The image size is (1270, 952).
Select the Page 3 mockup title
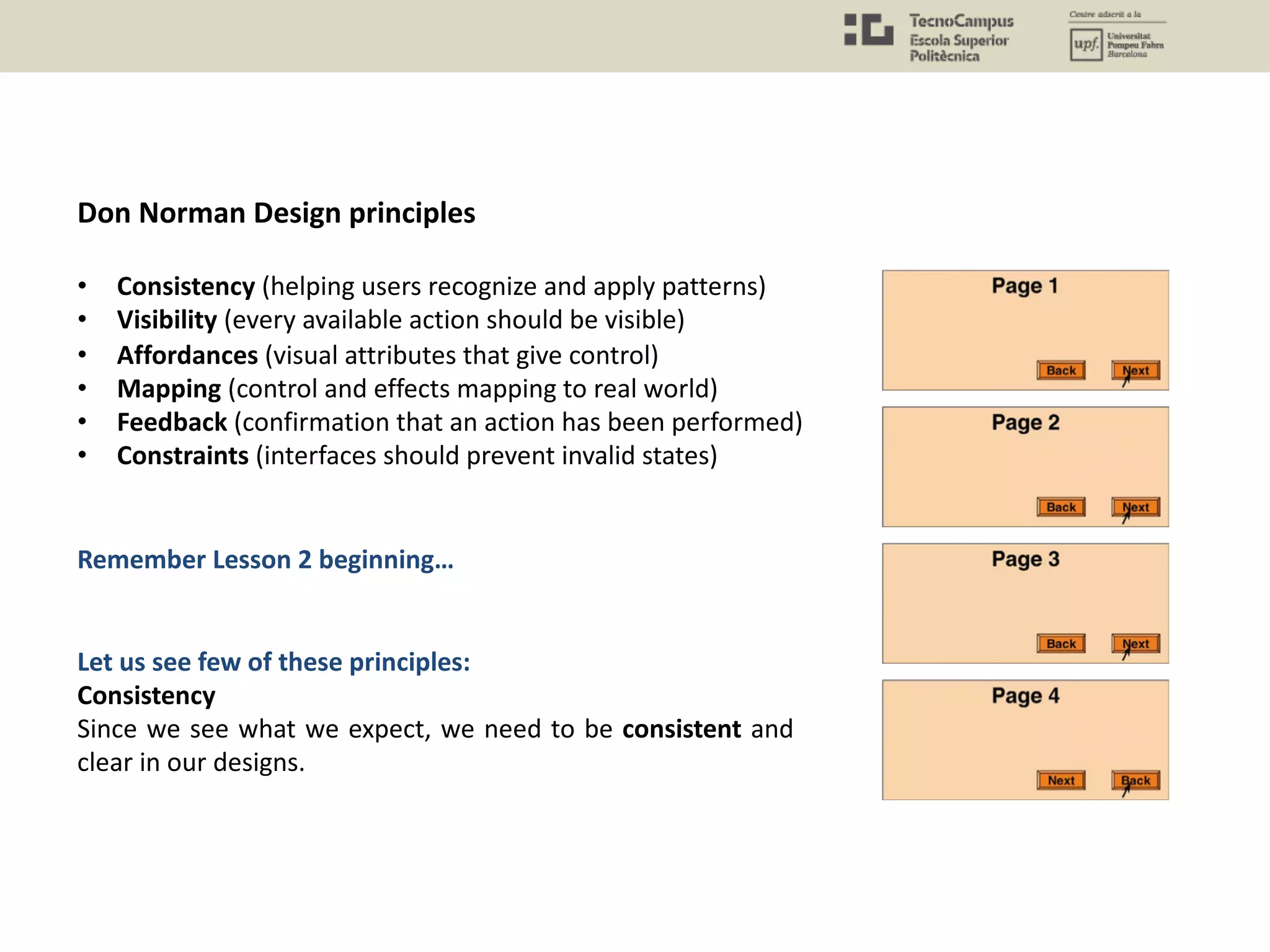(1025, 559)
